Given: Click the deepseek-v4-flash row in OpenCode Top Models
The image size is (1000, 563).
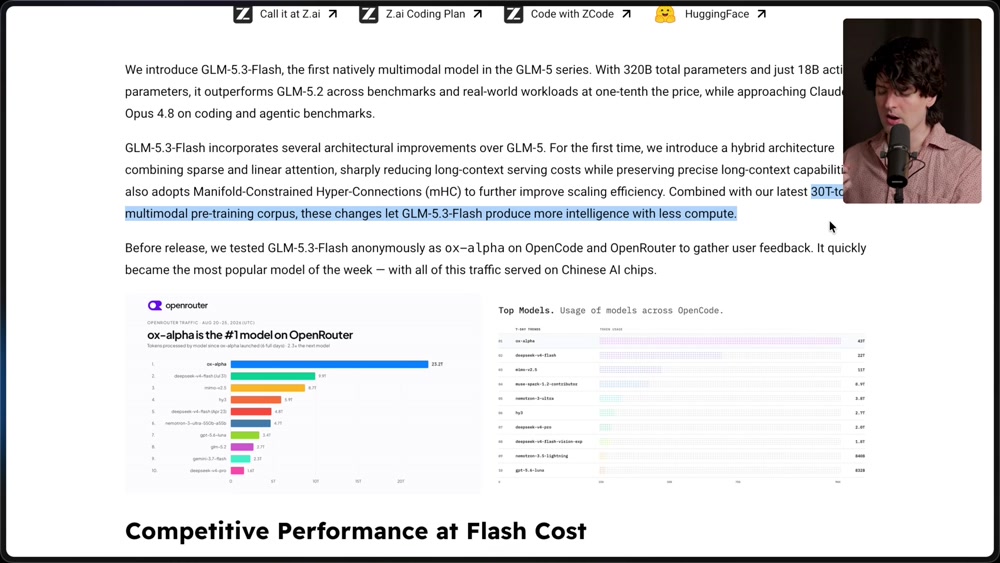Looking at the screenshot, I should [x=682, y=355].
